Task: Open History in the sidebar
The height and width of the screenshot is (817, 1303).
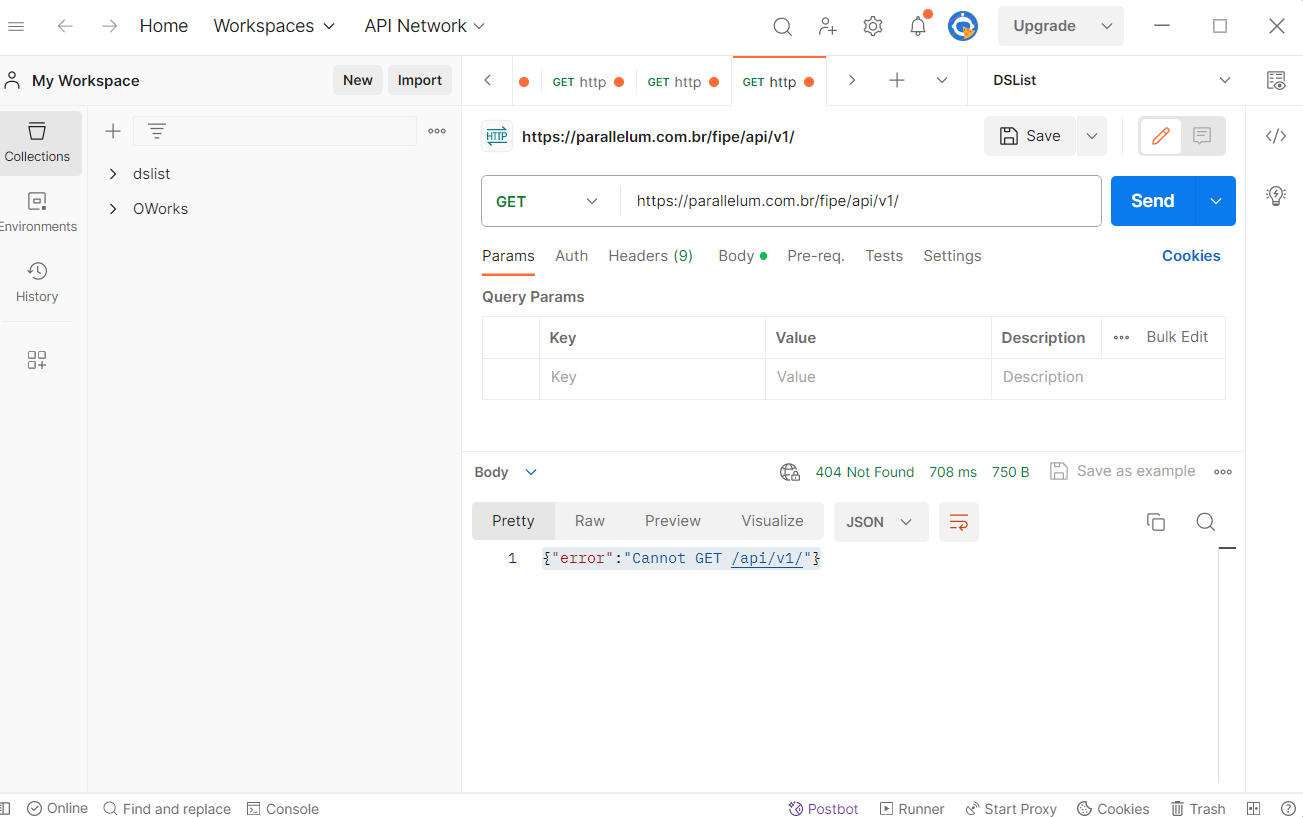Action: pos(37,282)
